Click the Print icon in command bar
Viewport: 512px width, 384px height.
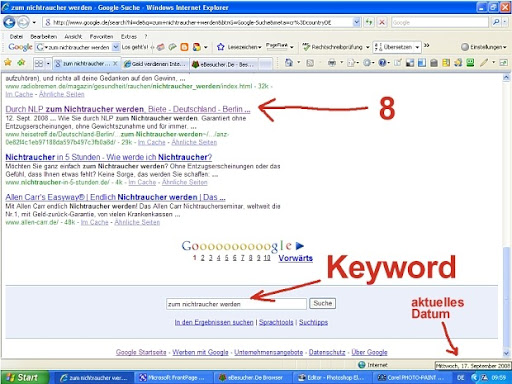(x=332, y=63)
